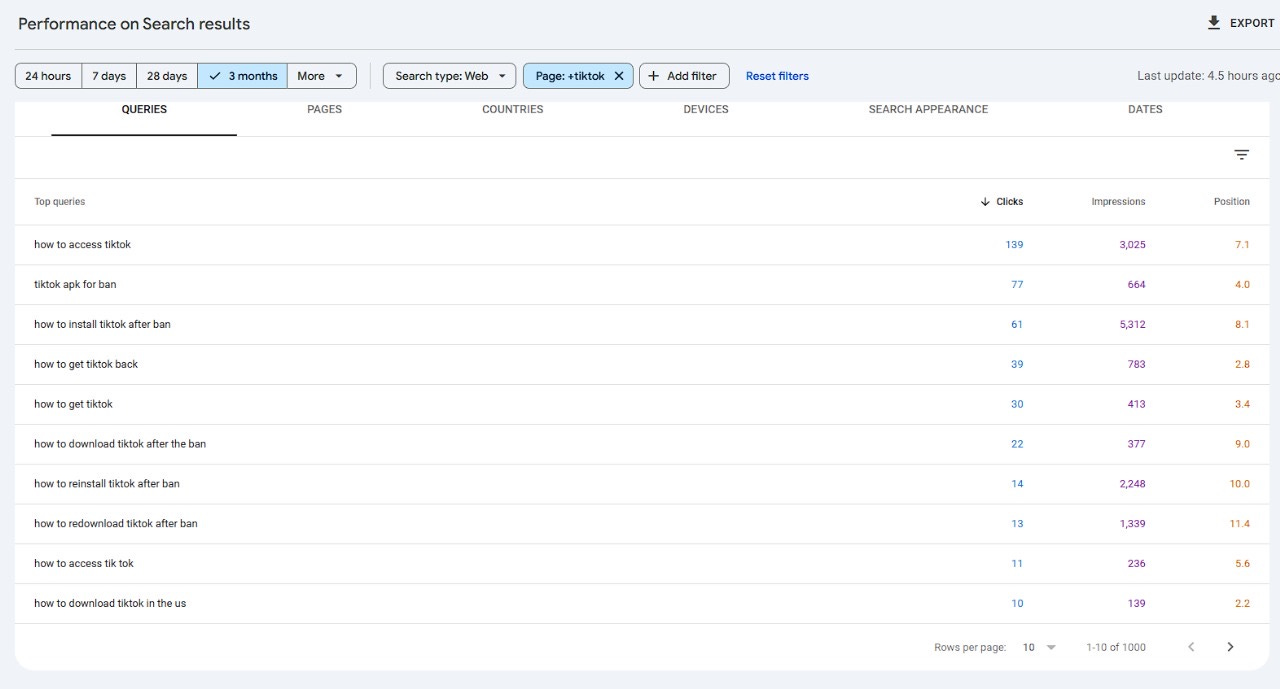Switch to the Queries tab
Viewport: 1280px width, 689px height.
tap(144, 109)
